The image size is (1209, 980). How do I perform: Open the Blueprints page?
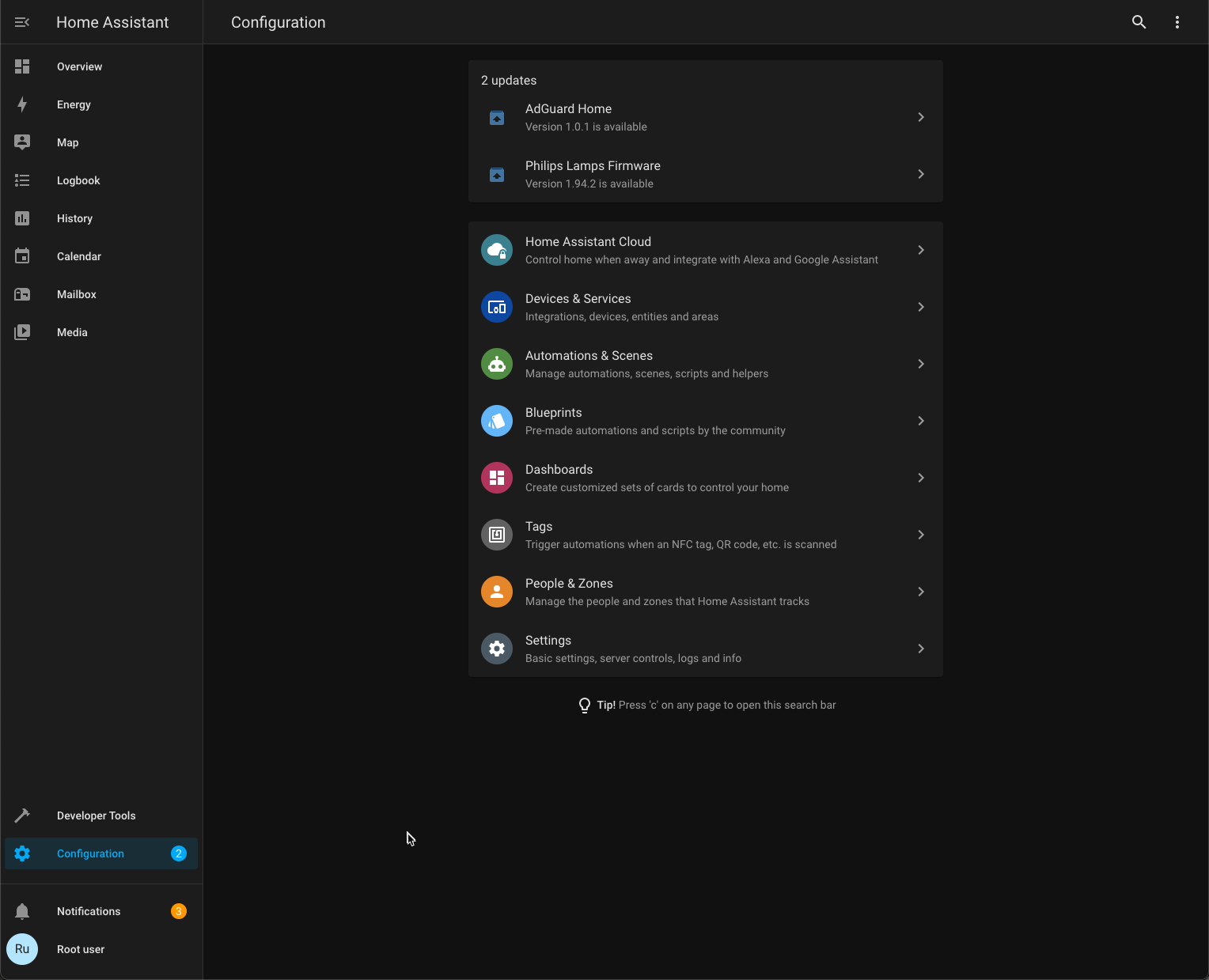tap(706, 421)
